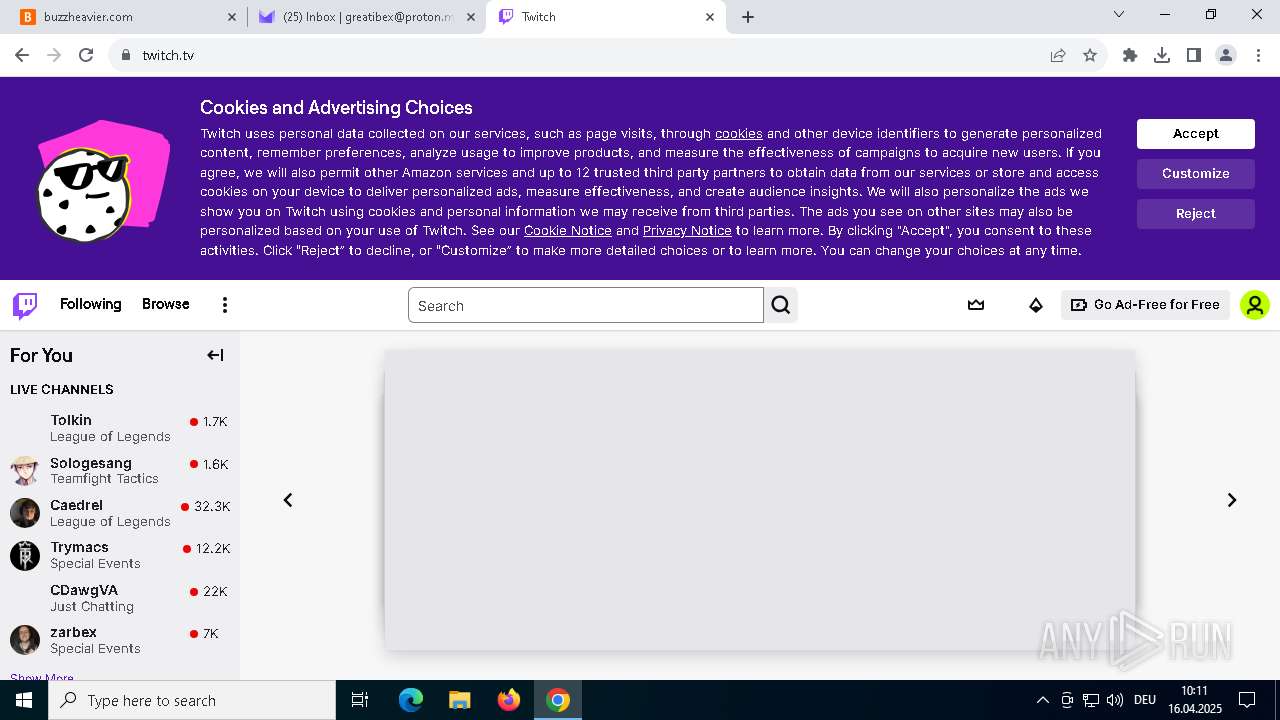Close the Twitch tab
Viewport: 1280px width, 720px height.
click(x=710, y=17)
